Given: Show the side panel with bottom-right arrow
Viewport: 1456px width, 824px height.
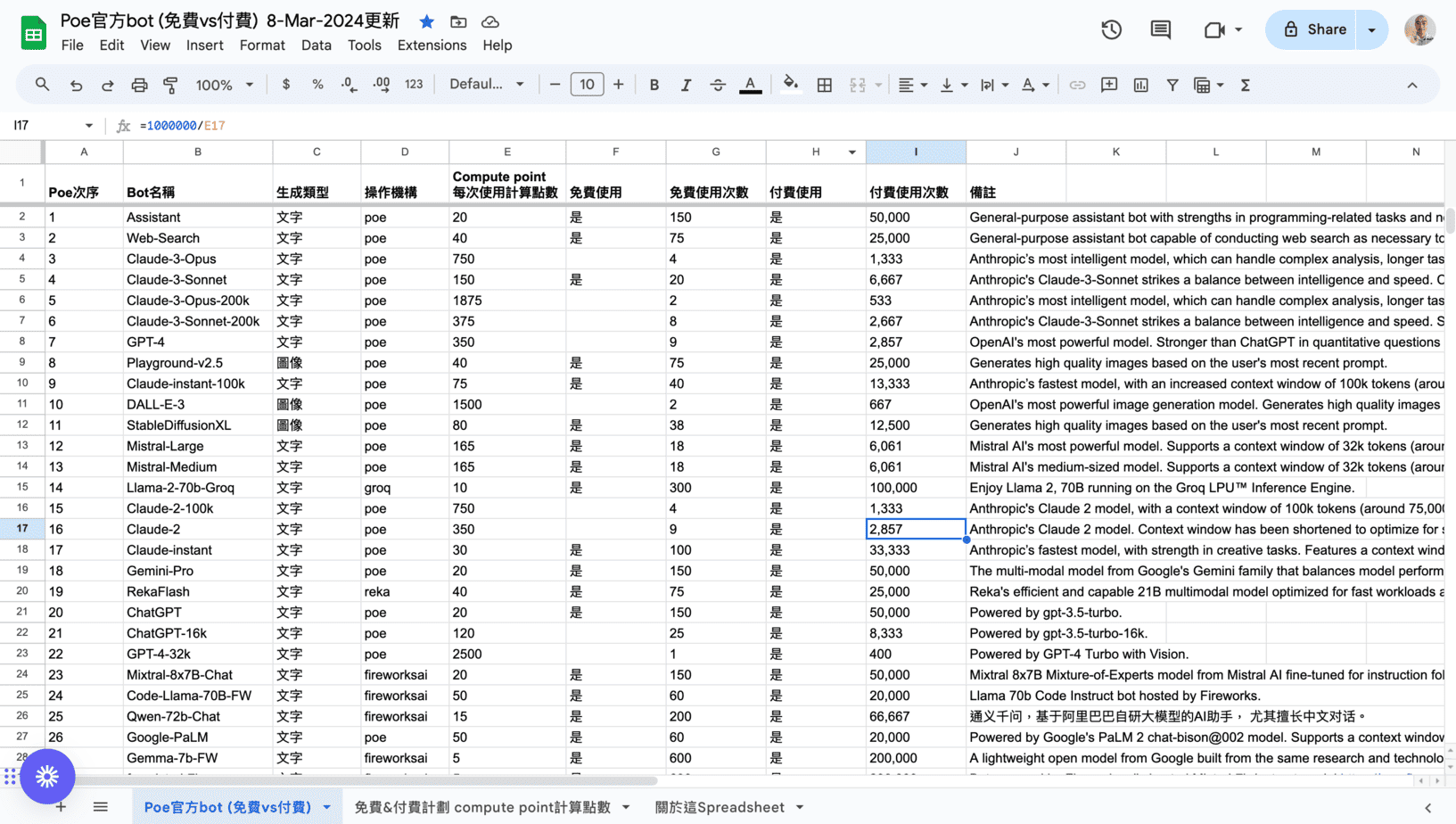Looking at the screenshot, I should coord(1427,807).
